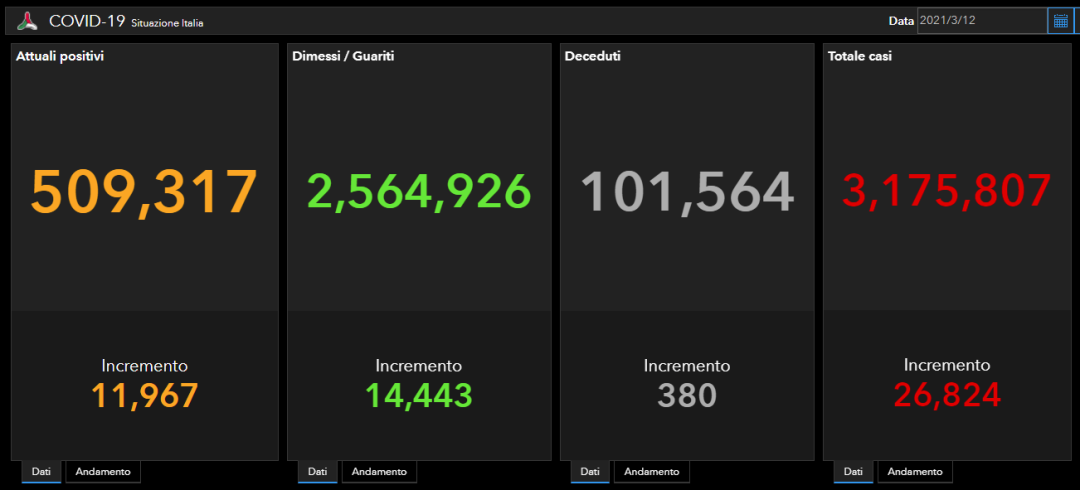Switch to Andamento tab under Deceduti
The width and height of the screenshot is (1080, 490).
[652, 472]
